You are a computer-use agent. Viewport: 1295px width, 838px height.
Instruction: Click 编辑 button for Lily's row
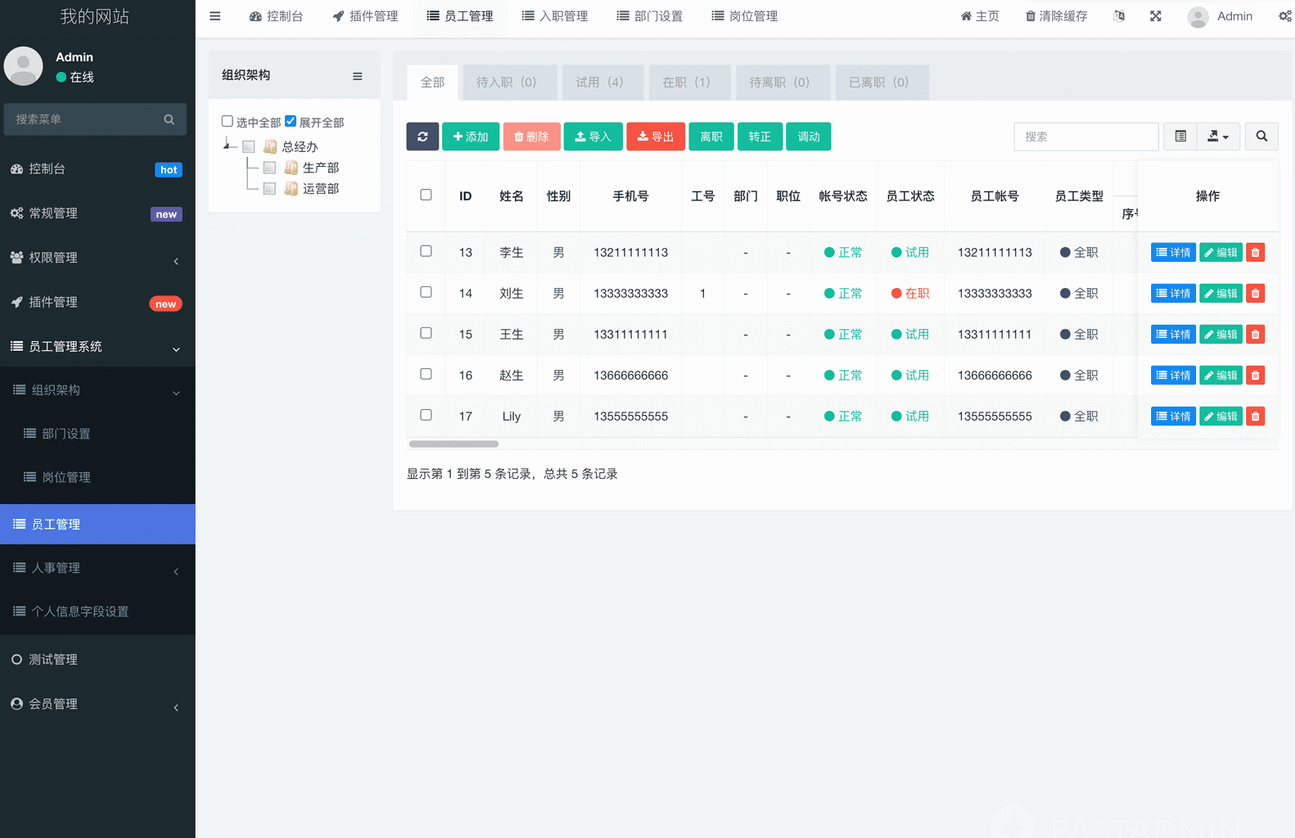coord(1220,416)
